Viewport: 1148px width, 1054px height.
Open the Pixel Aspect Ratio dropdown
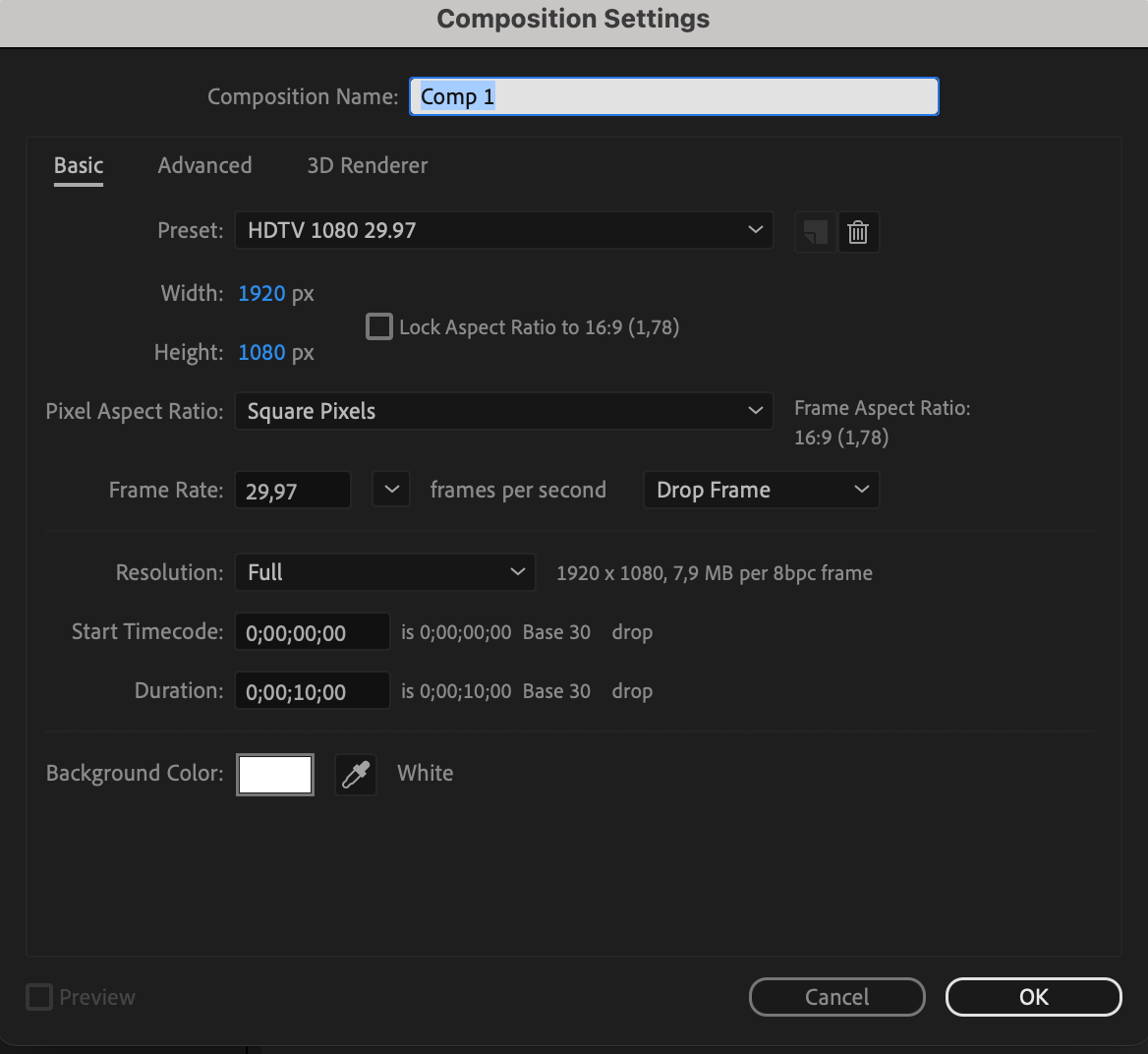[503, 411]
